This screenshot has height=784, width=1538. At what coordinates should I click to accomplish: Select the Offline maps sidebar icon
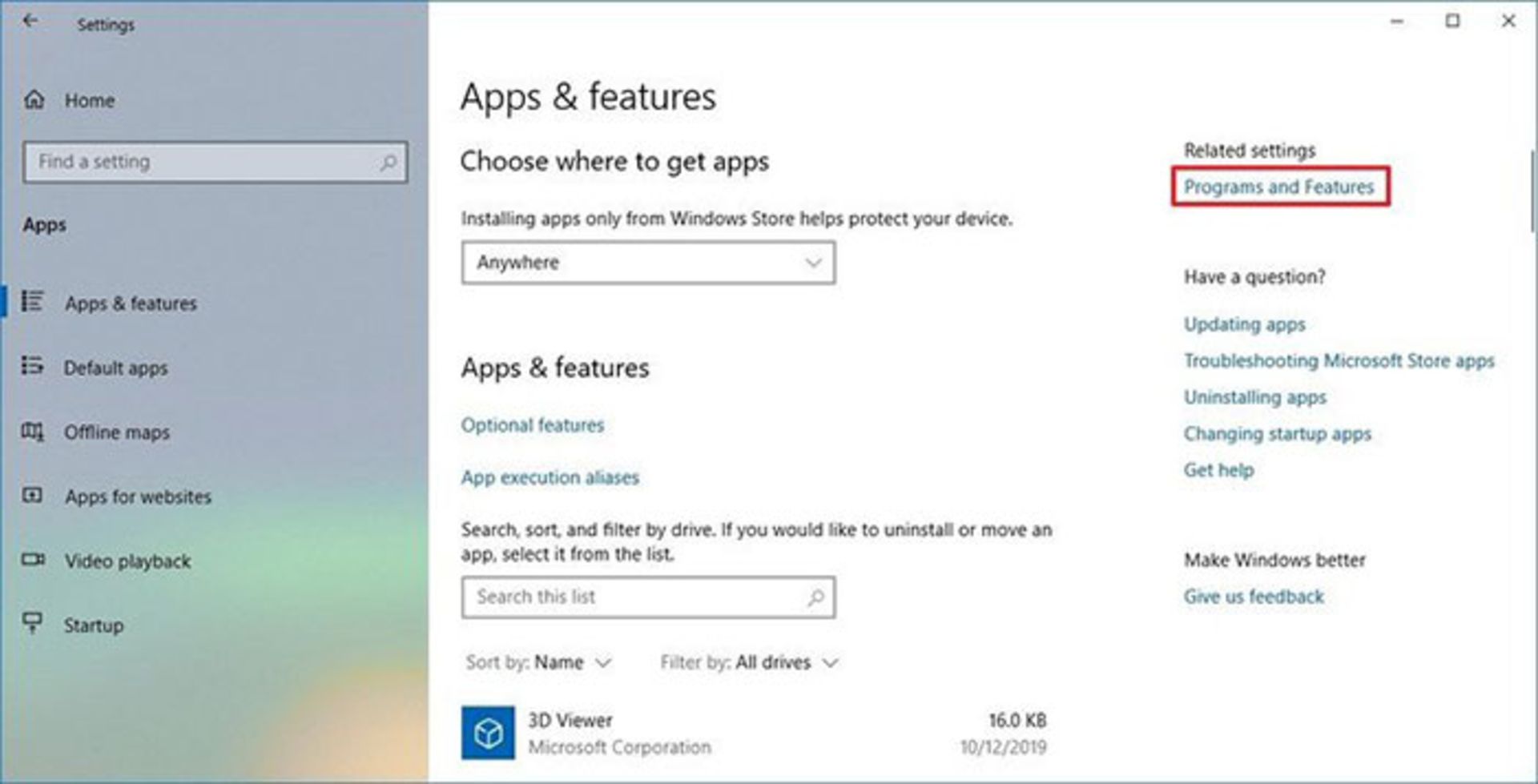(32, 431)
